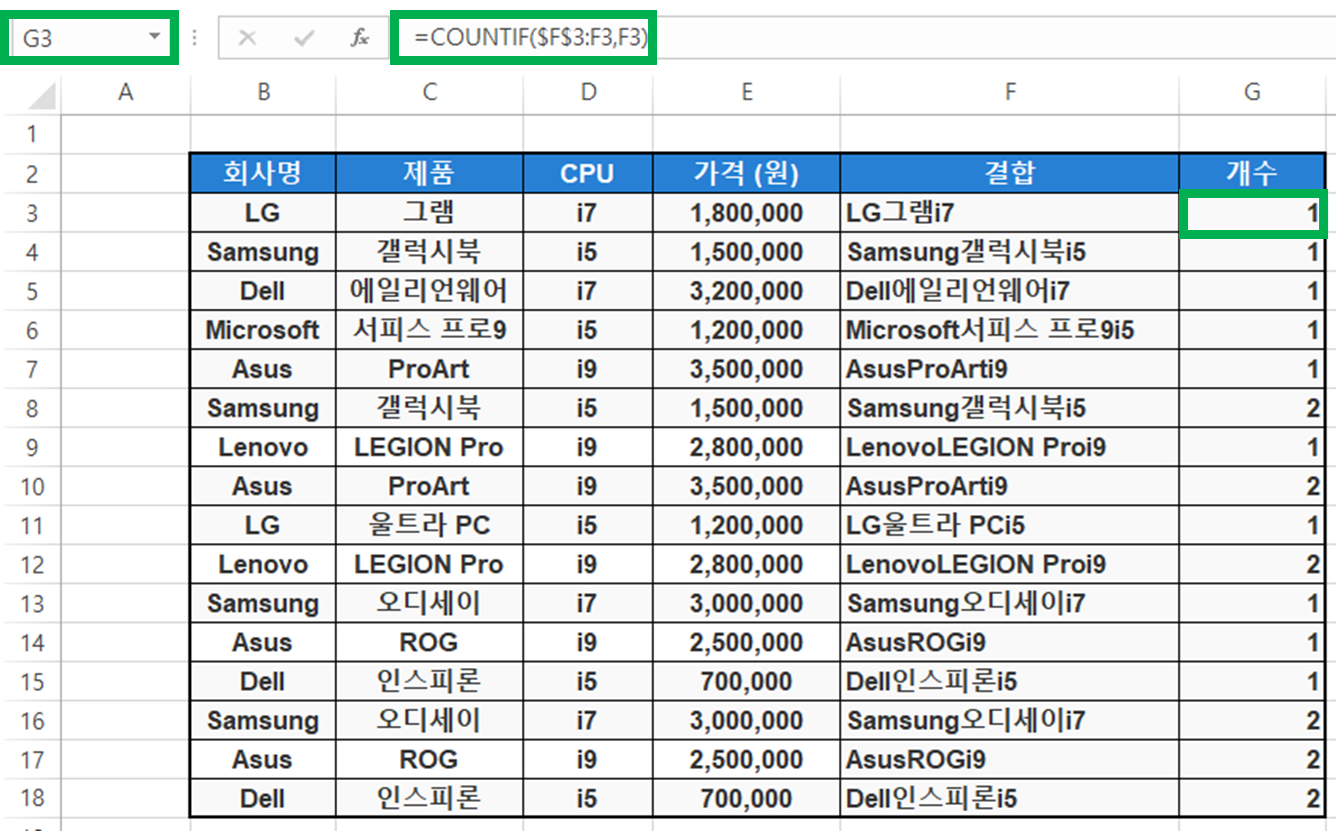
Task: Select the 울트라 PC product cell
Action: tap(430, 525)
